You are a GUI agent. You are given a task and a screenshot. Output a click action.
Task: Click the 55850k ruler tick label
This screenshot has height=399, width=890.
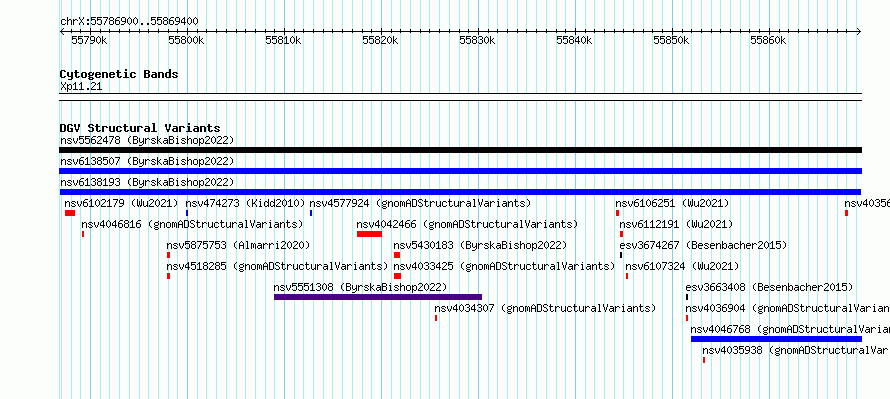[671, 40]
